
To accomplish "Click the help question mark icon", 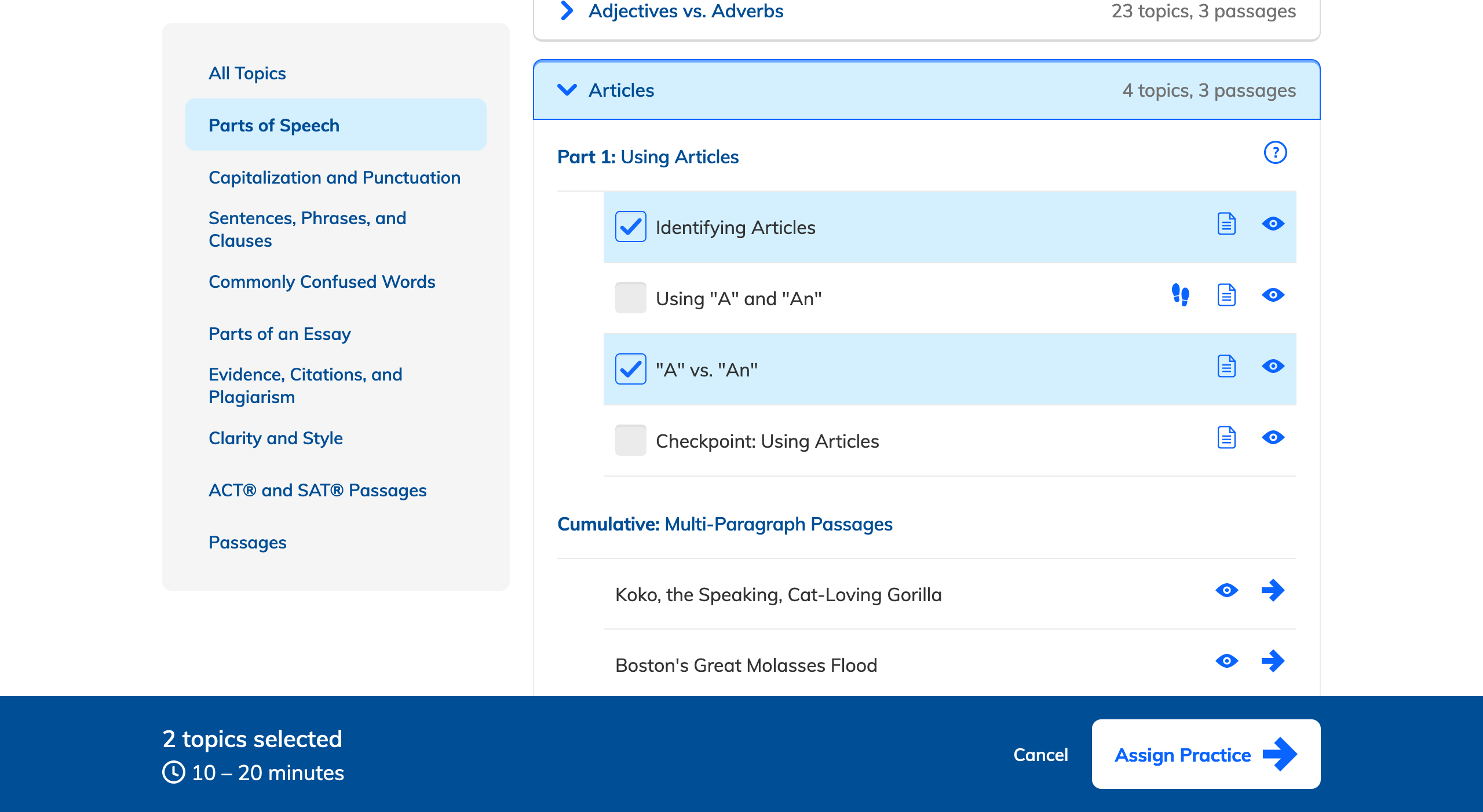I will [1275, 153].
